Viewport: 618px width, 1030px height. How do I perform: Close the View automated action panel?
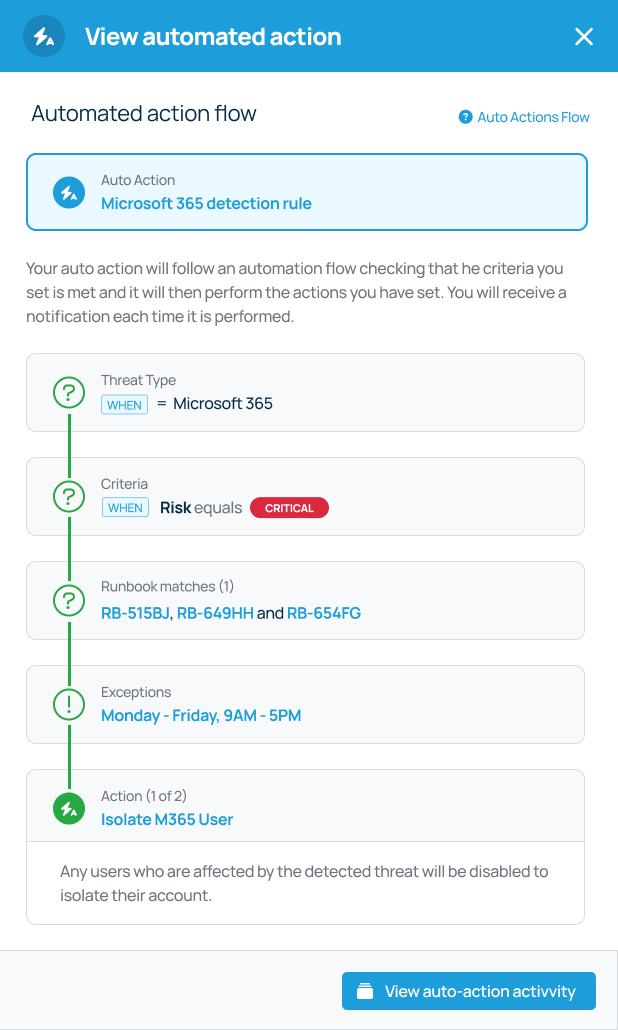[x=584, y=37]
